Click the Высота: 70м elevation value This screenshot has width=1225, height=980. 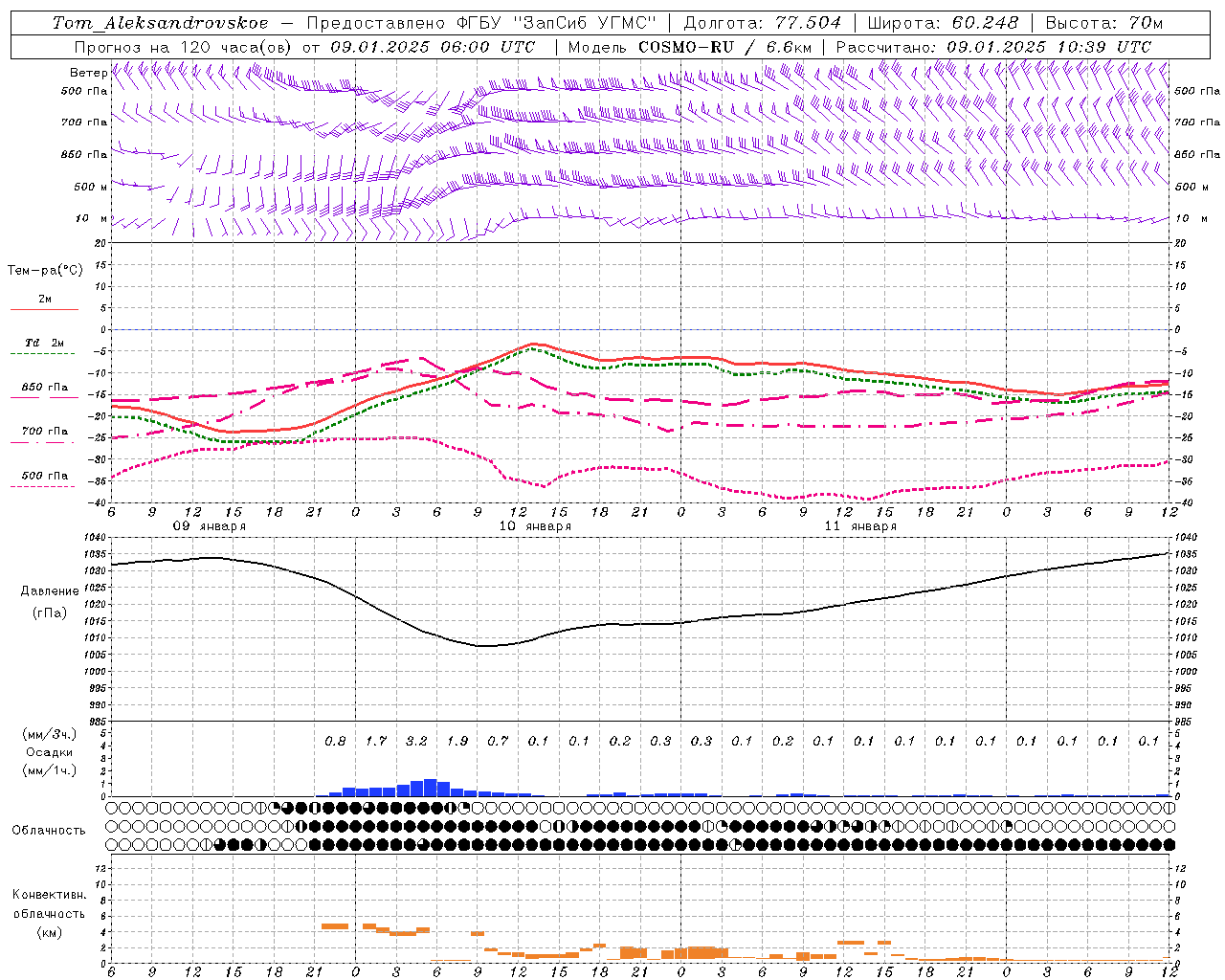[1104, 23]
